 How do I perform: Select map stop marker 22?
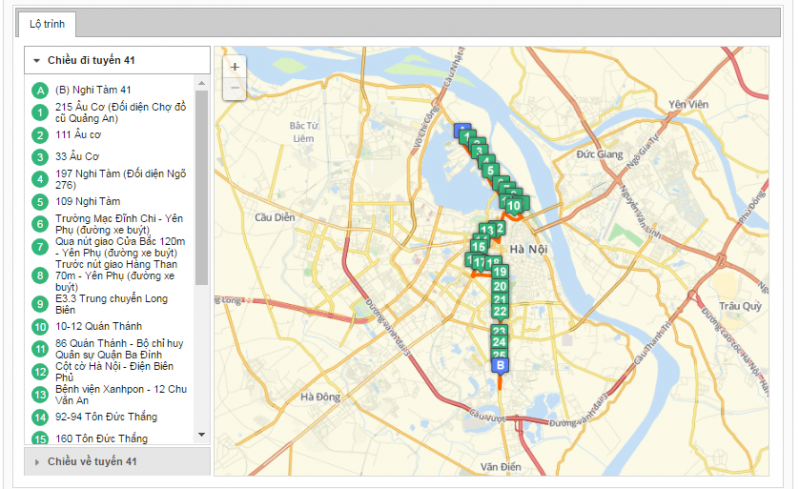(x=500, y=310)
